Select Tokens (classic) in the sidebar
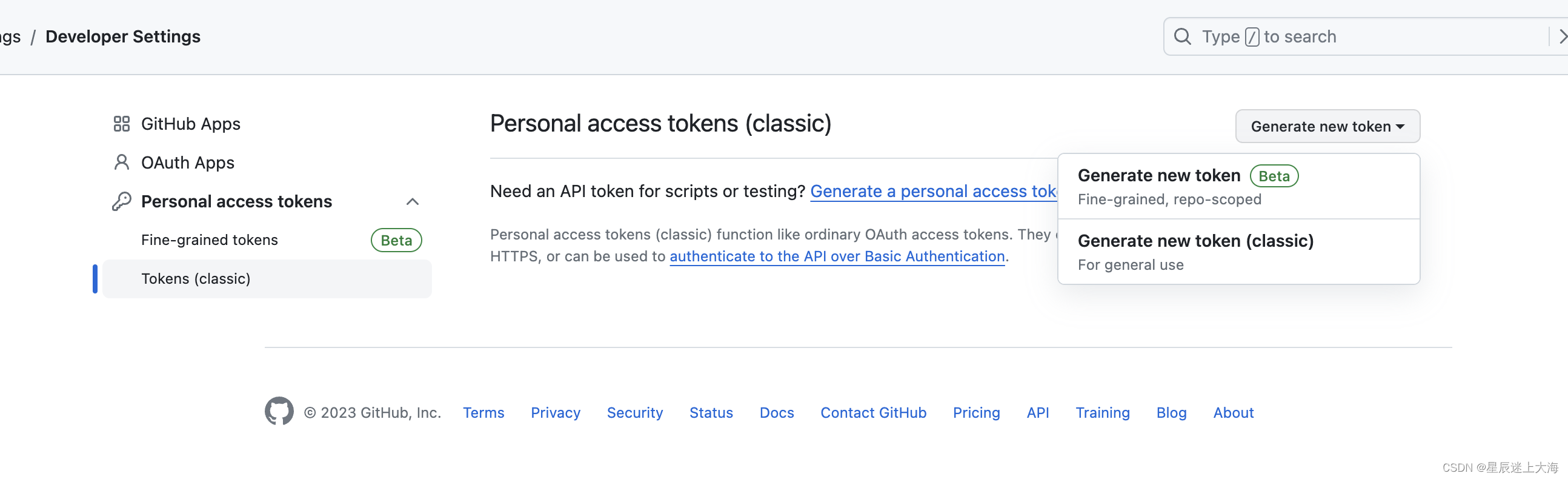Screen dimensions: 1568x479 click(196, 278)
